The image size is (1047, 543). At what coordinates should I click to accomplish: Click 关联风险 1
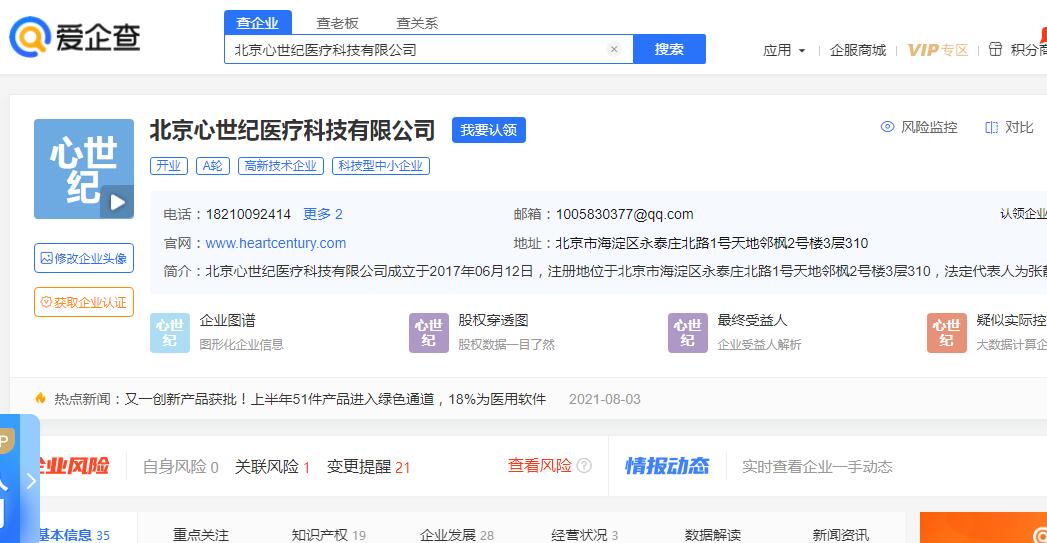point(272,466)
